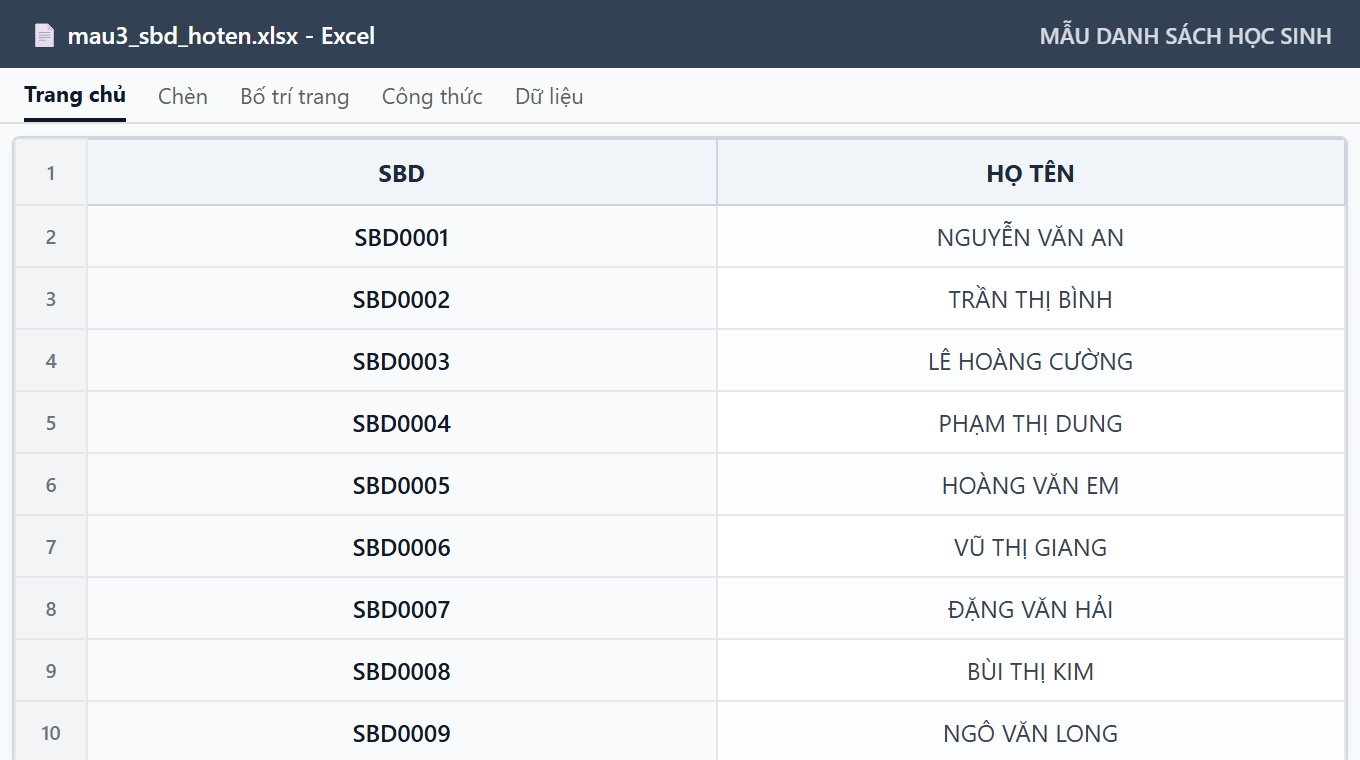Image resolution: width=1360 pixels, height=760 pixels.
Task: Select row header 10
Action: 51,733
